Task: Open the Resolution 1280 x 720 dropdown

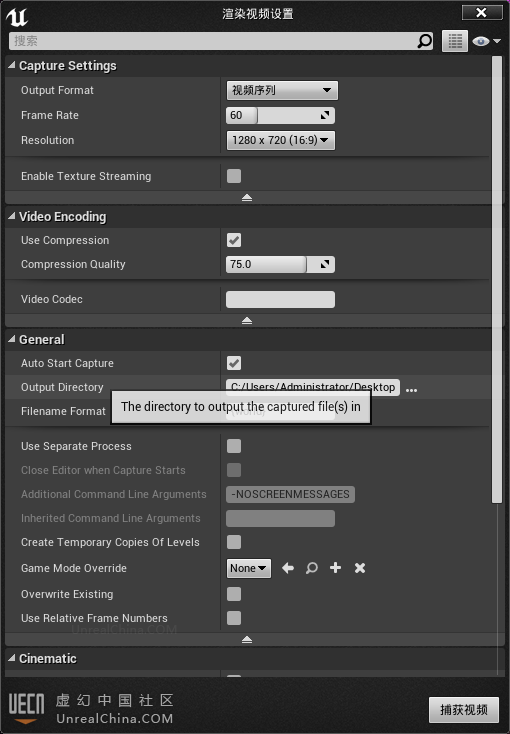Action: (x=281, y=140)
